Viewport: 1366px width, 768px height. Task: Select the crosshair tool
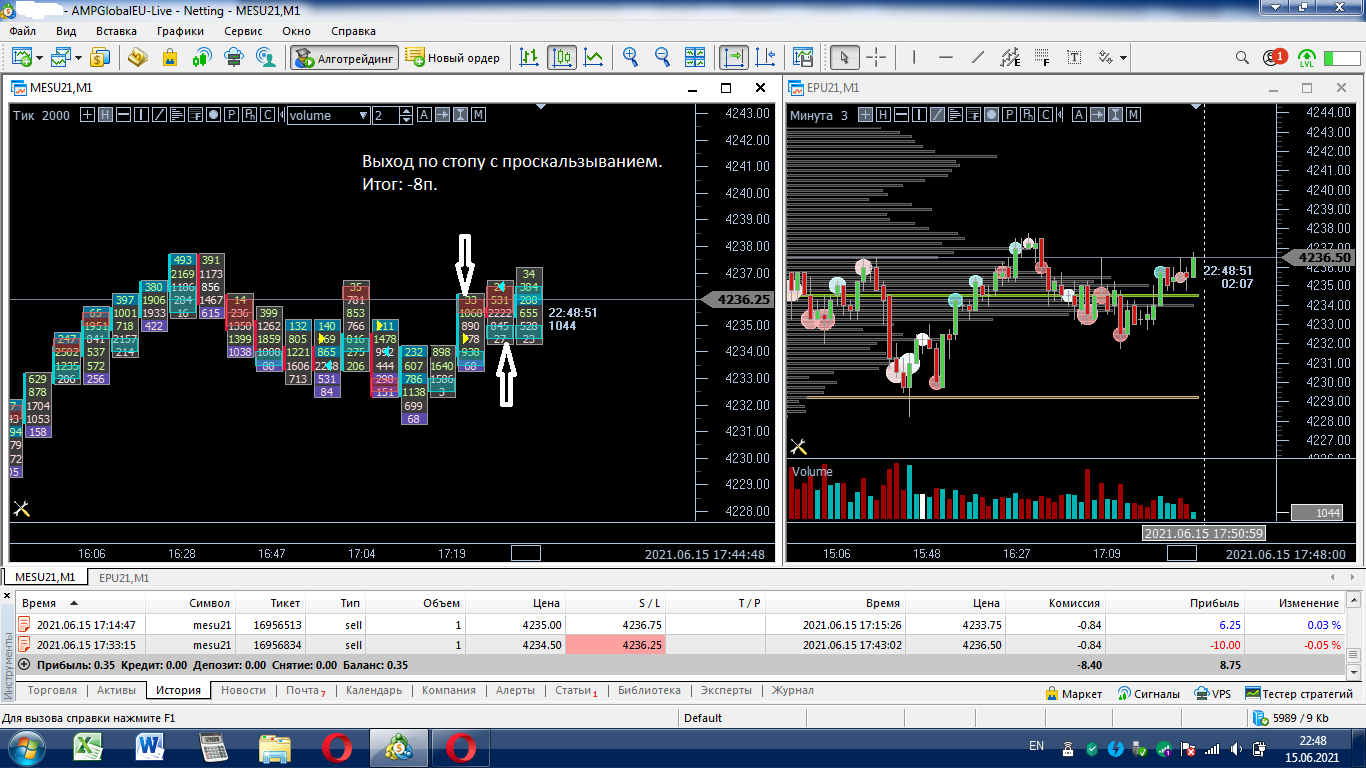pos(876,57)
